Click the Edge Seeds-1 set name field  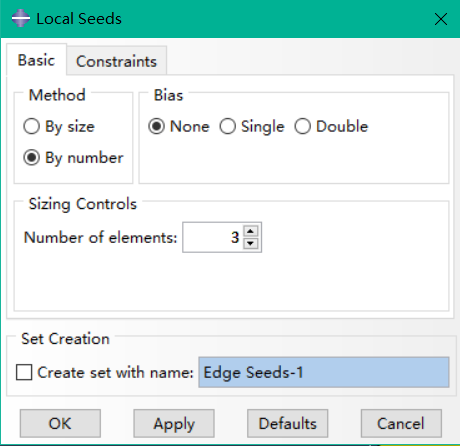point(324,372)
